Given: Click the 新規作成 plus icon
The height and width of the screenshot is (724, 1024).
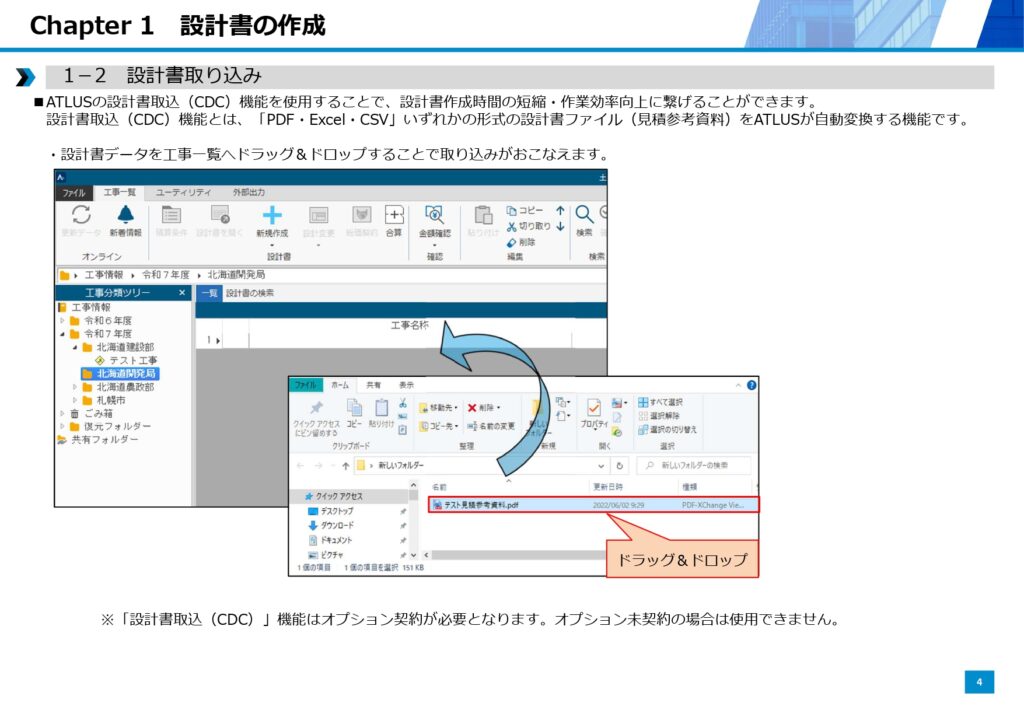Looking at the screenshot, I should (271, 216).
